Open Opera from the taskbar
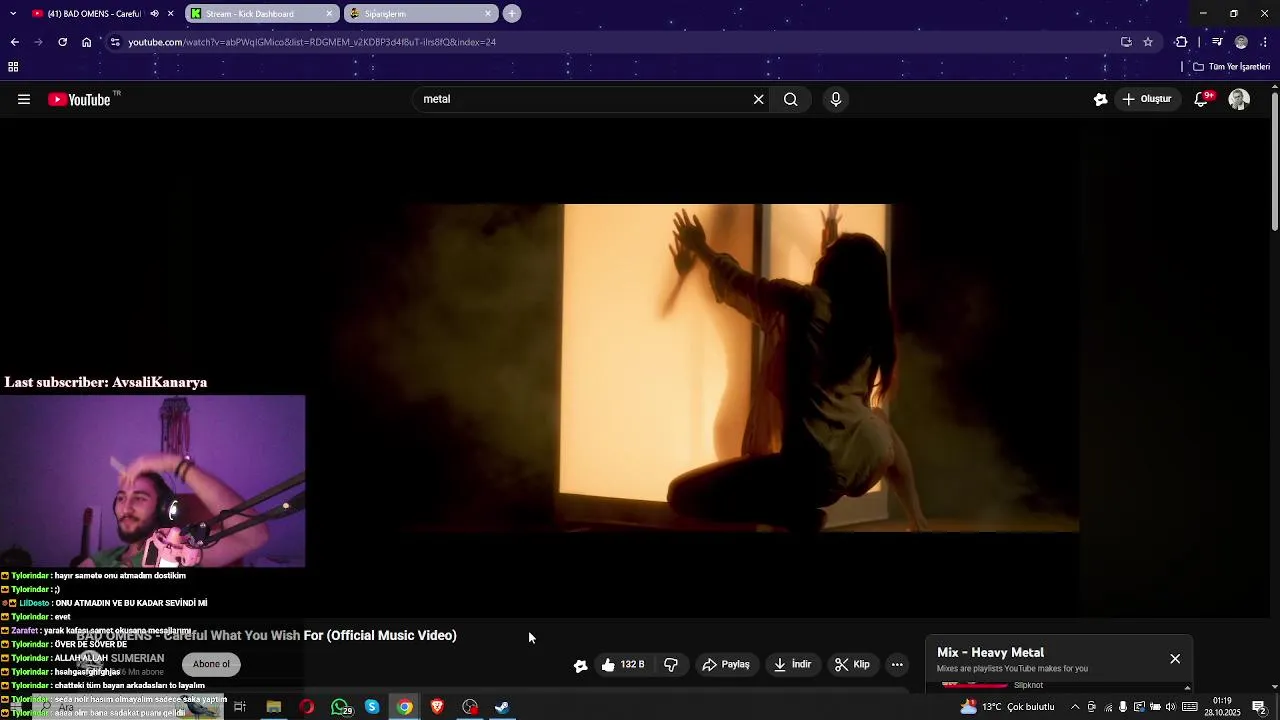 (x=306, y=707)
